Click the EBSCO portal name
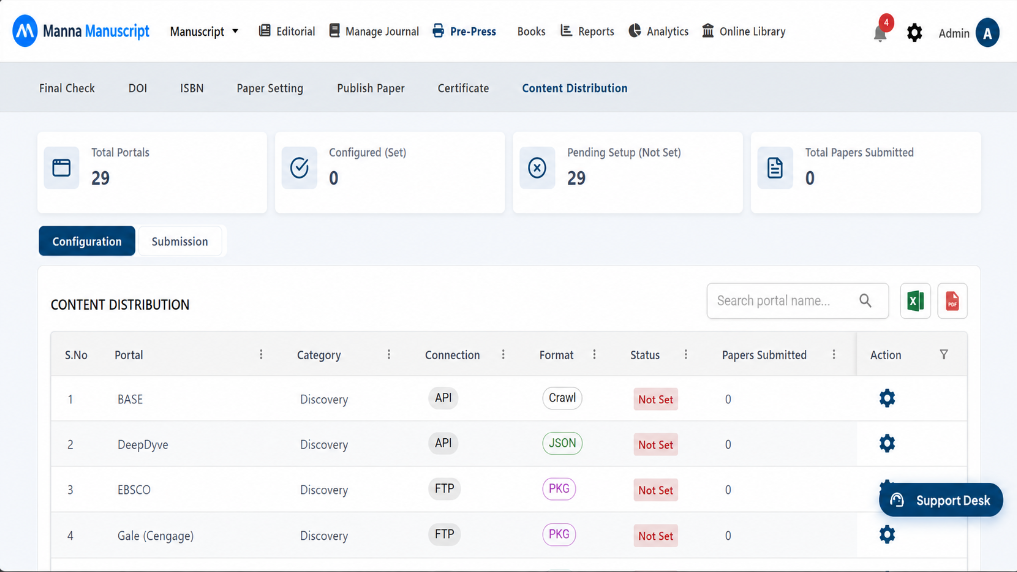 pos(134,490)
